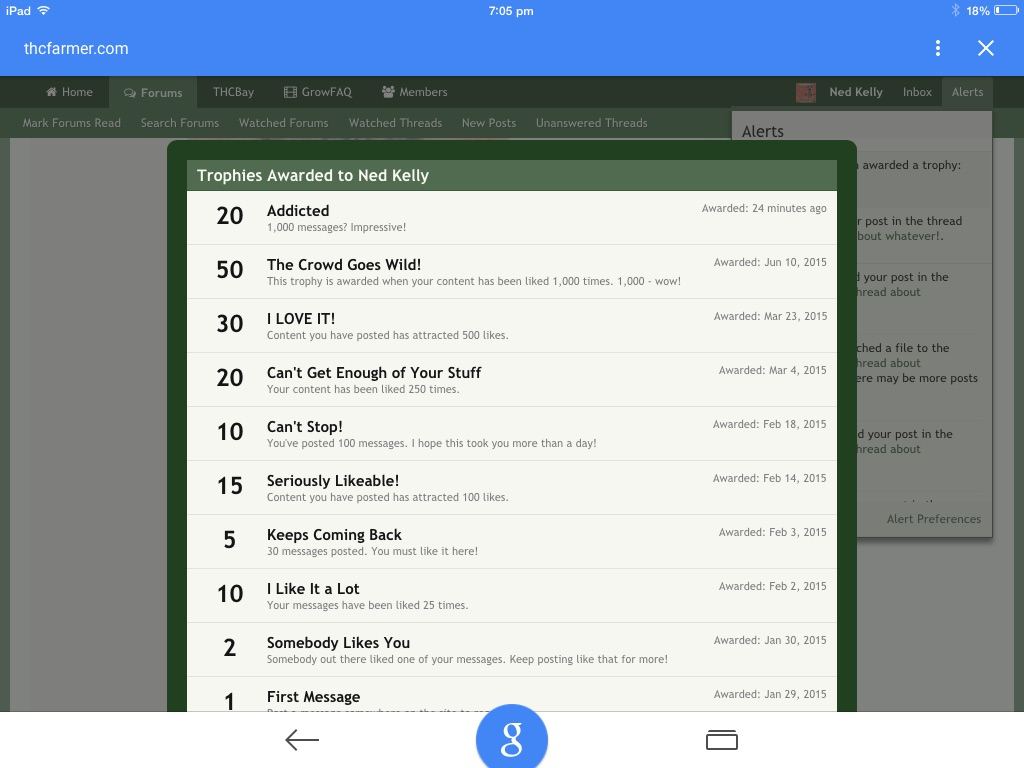The image size is (1024, 768).
Task: Open Alert Preferences link
Action: [934, 519]
